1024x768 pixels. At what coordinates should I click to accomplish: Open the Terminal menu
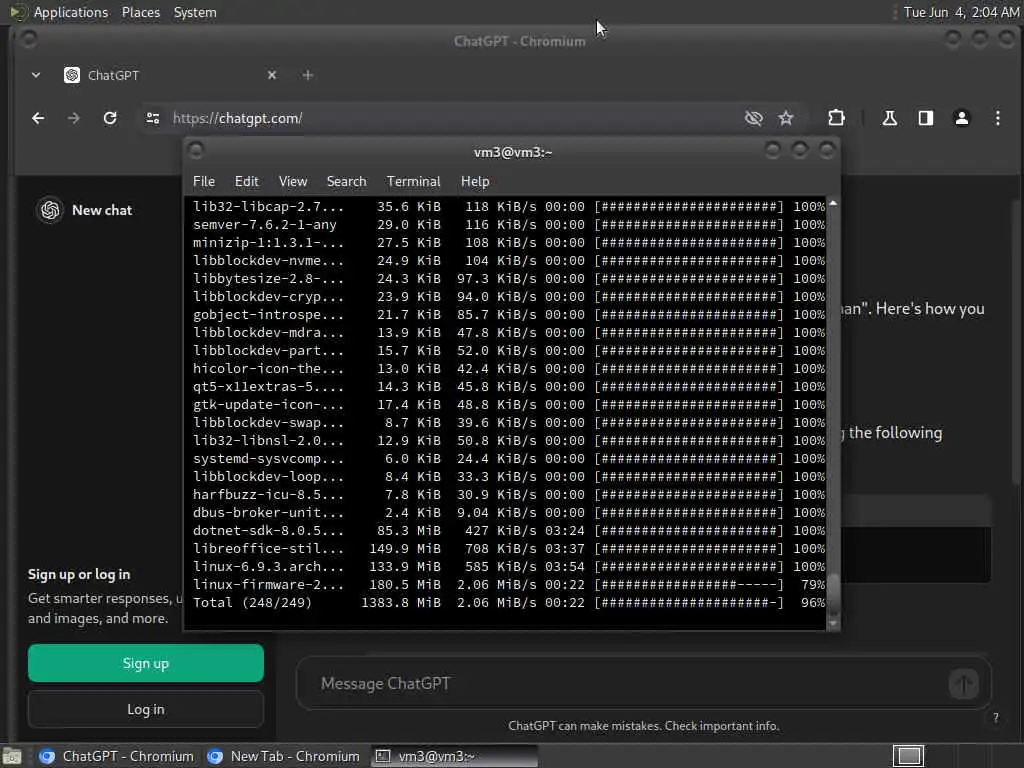click(413, 182)
